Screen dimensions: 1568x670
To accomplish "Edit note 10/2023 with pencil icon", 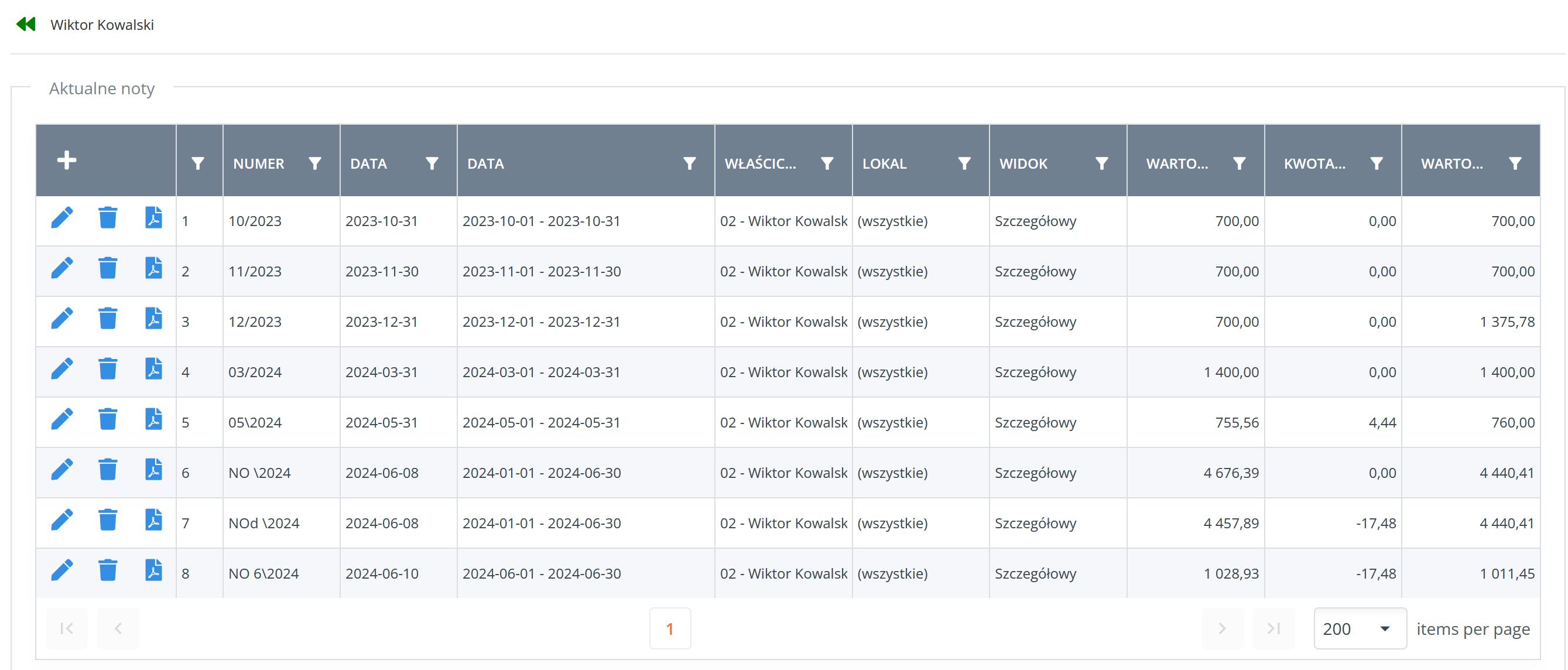I will click(x=62, y=218).
